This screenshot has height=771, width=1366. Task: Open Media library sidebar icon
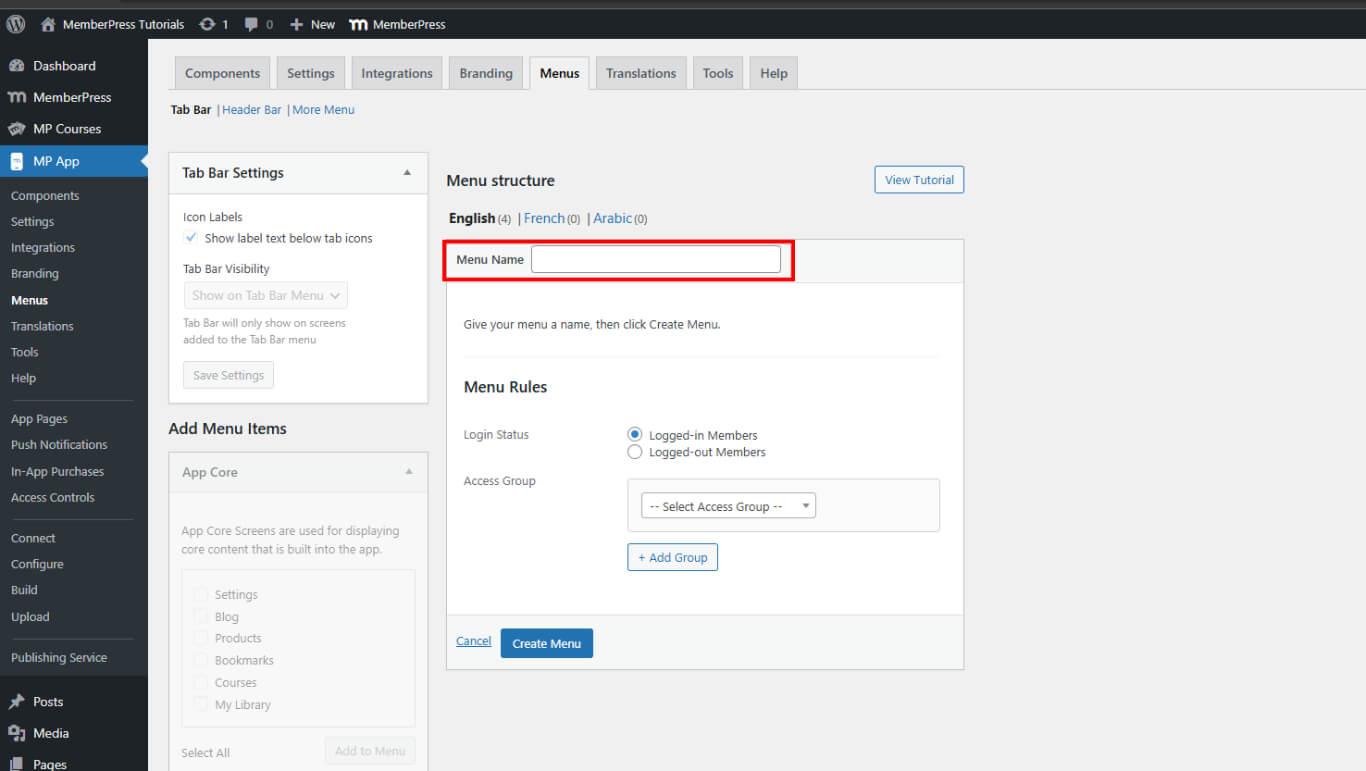(x=17, y=733)
